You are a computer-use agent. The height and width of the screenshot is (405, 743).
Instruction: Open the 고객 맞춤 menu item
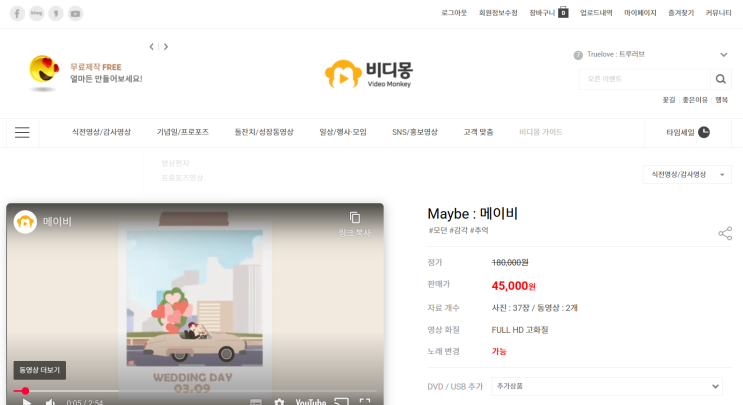tap(478, 132)
